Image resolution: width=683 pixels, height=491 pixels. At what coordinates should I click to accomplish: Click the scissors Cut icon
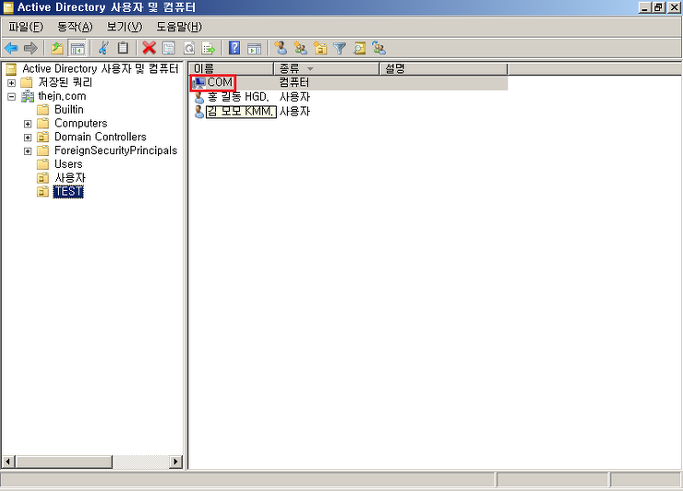pos(103,48)
